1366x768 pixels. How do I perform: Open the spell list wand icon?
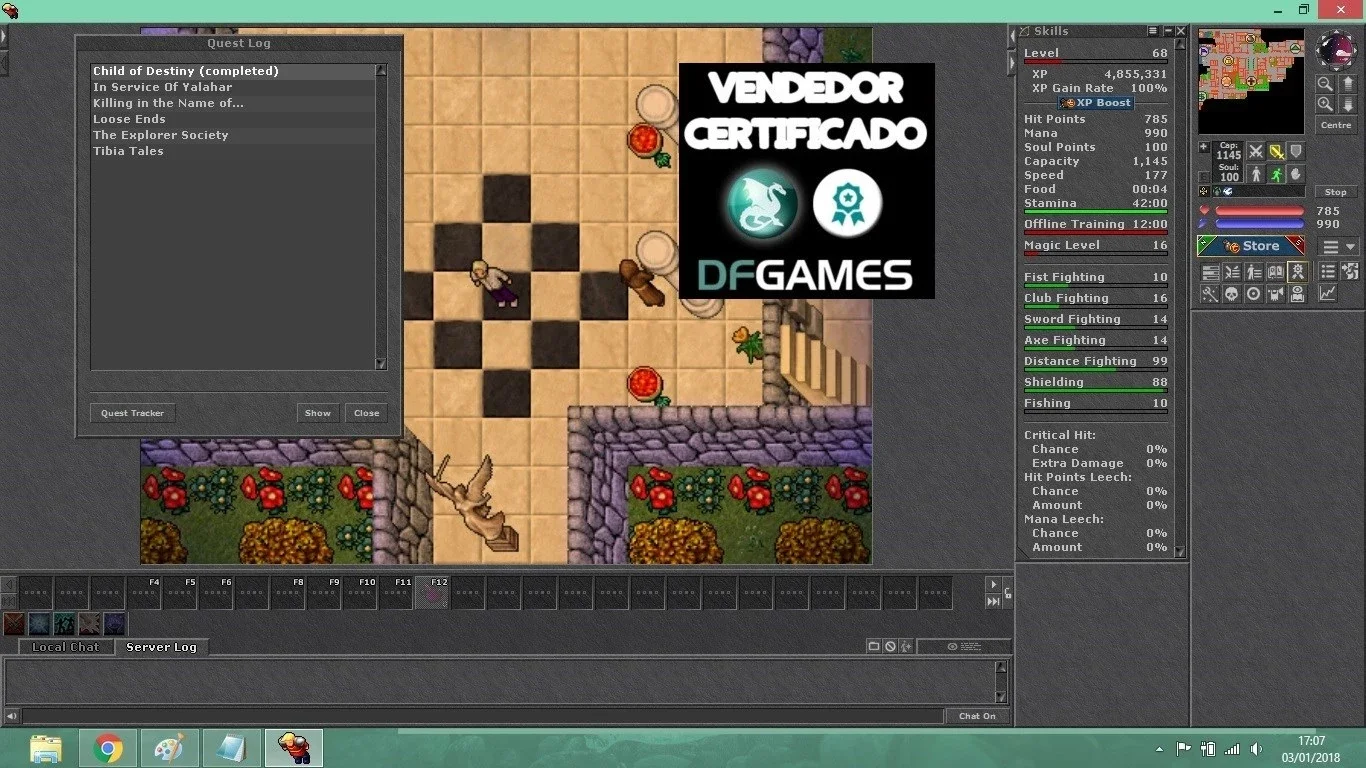pyautogui.click(x=1209, y=294)
